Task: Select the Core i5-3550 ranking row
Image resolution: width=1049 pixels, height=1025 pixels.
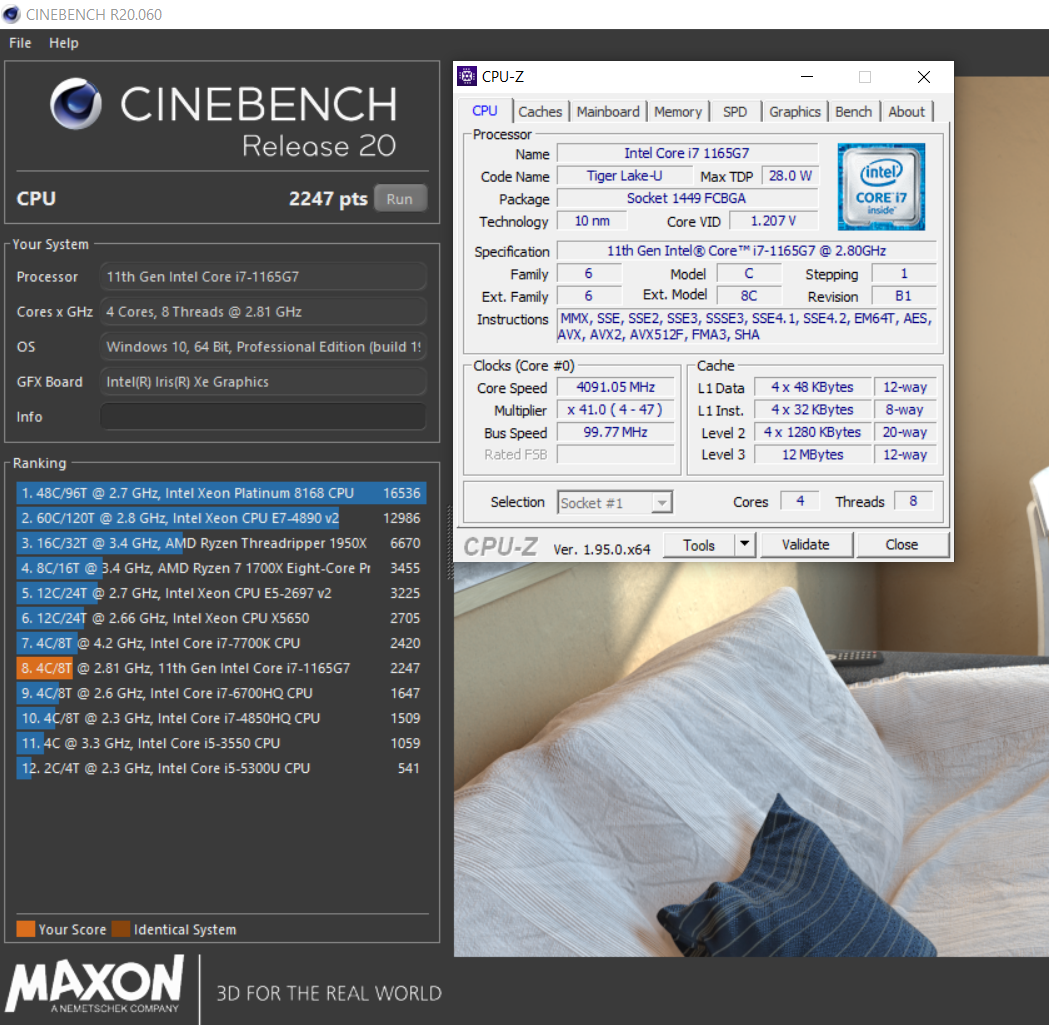Action: click(x=221, y=743)
